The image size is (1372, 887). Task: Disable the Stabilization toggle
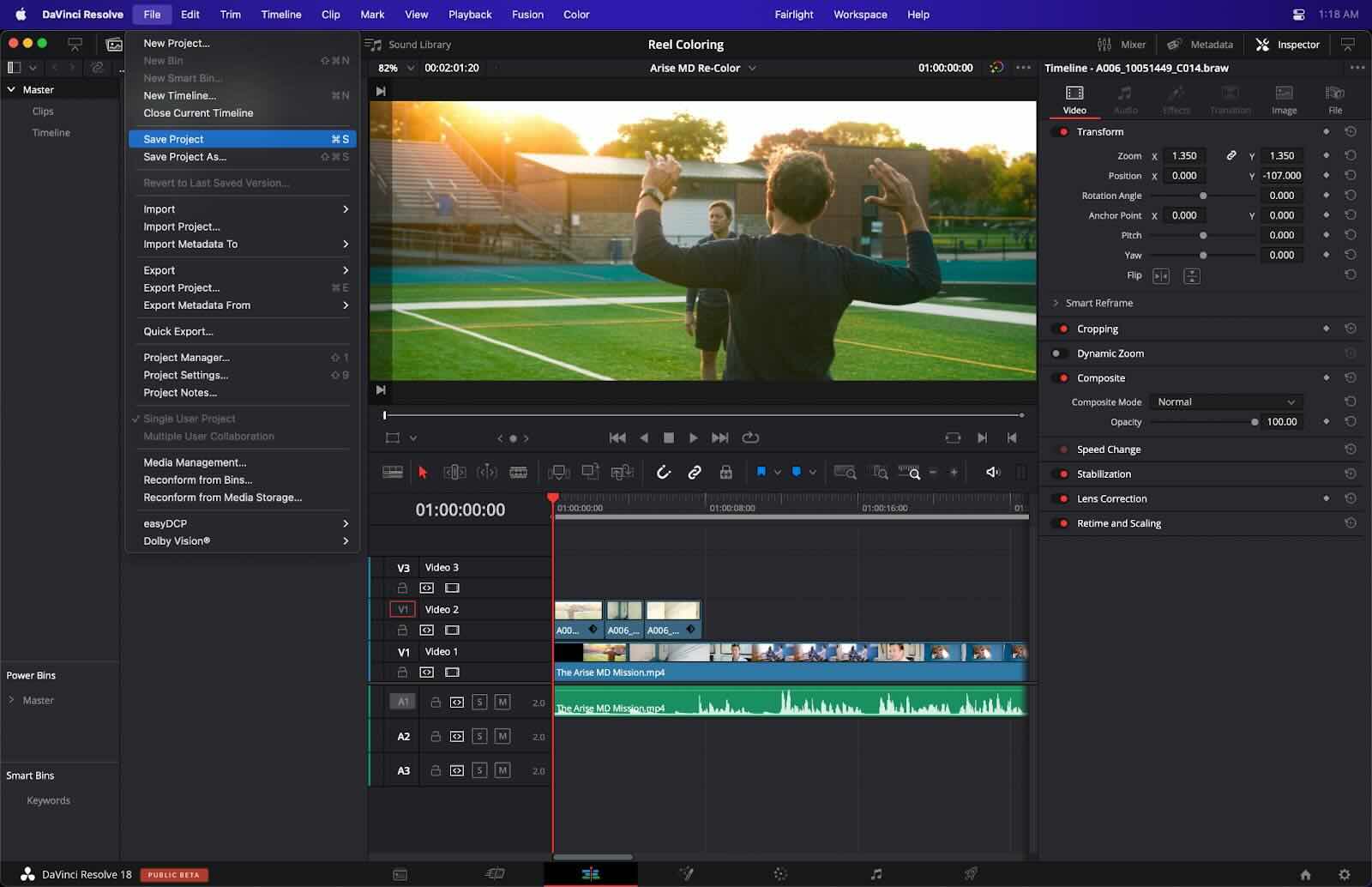tap(1062, 474)
